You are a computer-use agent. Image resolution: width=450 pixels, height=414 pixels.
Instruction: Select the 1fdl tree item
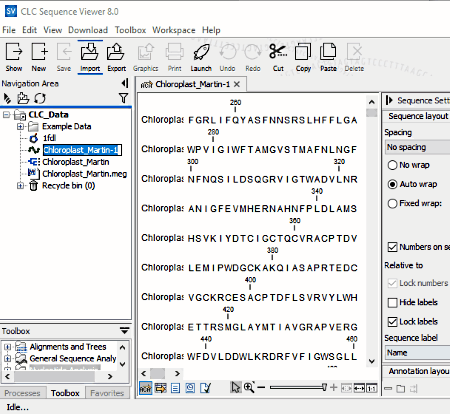pyautogui.click(x=49, y=138)
